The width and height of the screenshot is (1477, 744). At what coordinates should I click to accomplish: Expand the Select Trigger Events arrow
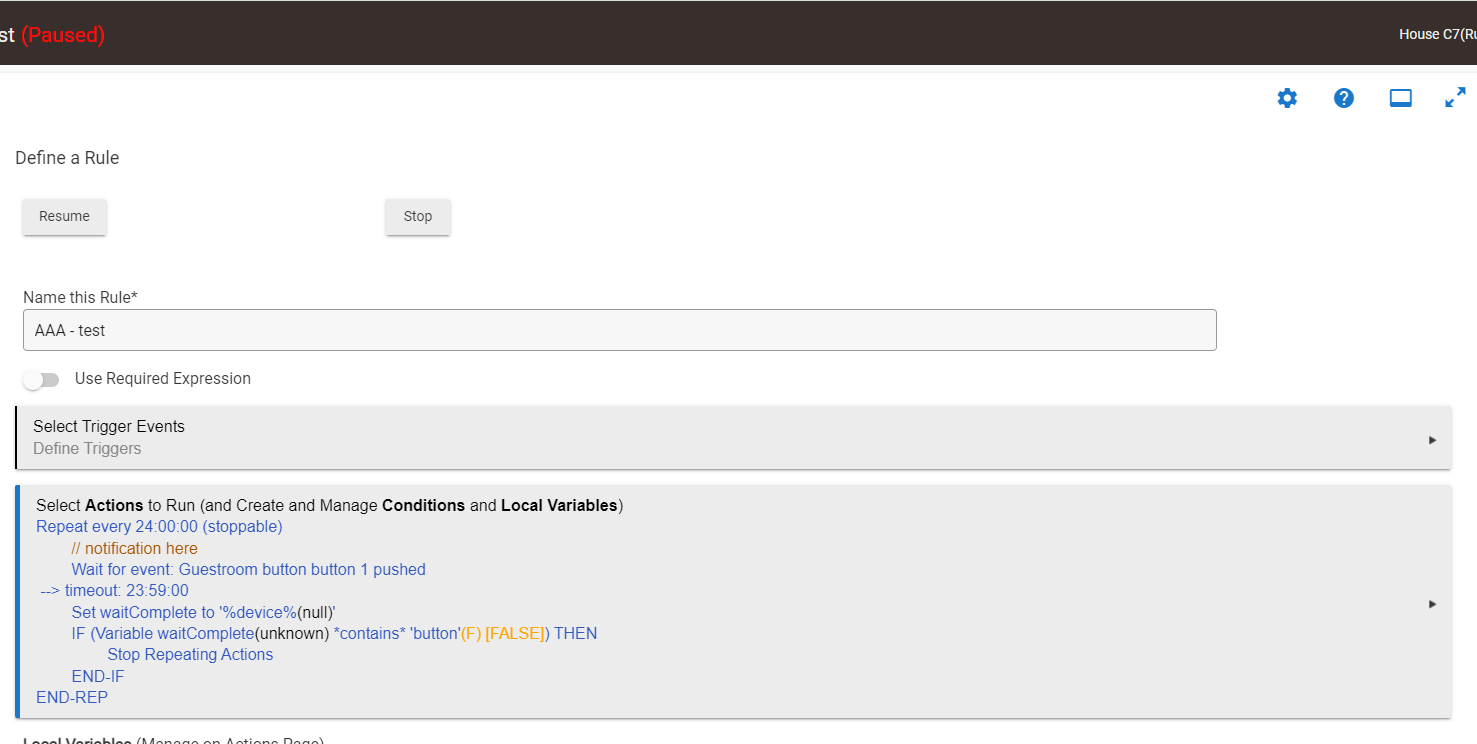[x=1432, y=439]
